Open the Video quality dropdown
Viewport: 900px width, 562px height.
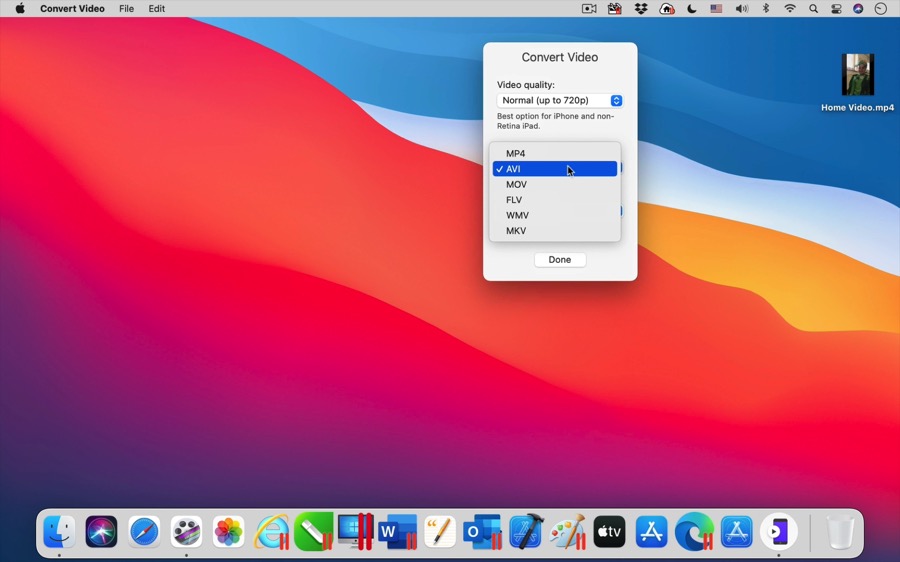560,101
